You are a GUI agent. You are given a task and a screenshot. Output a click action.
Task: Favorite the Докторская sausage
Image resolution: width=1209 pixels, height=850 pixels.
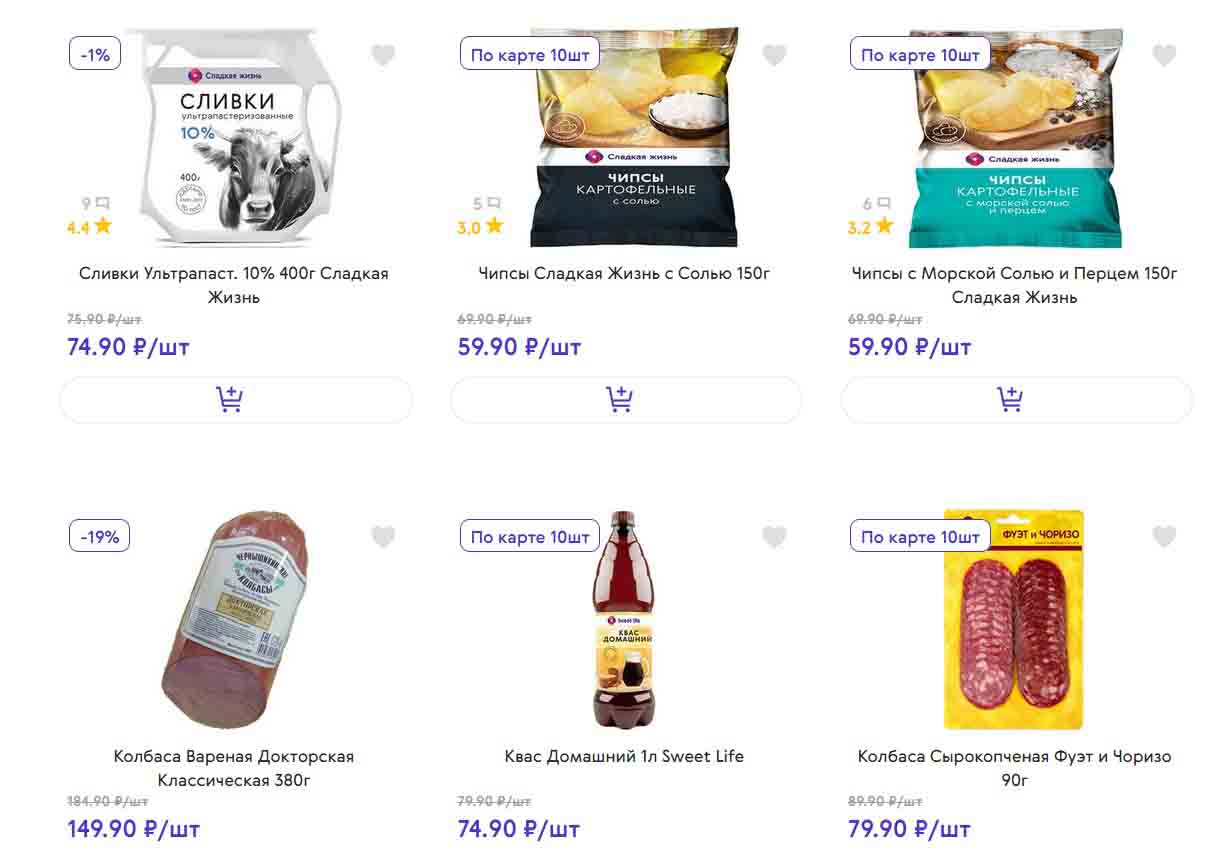tap(383, 537)
